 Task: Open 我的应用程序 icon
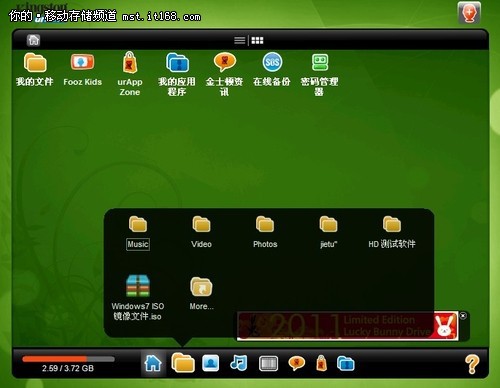click(177, 62)
